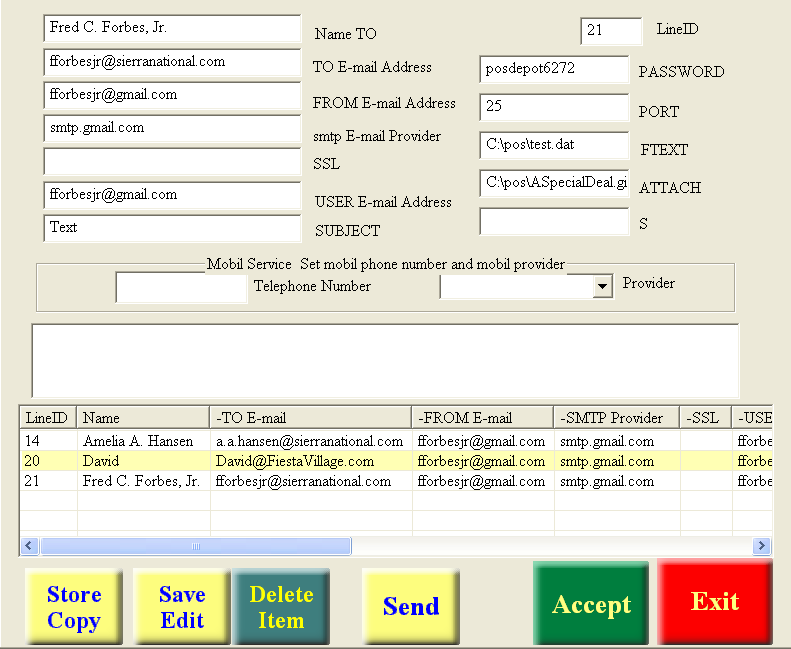Click the yellow Send button
791x649 pixels.
(x=410, y=606)
